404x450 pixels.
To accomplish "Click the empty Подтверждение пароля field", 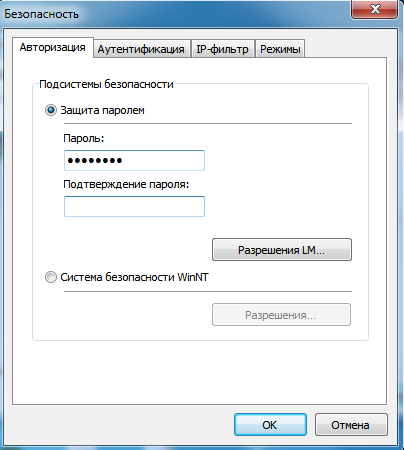I will point(134,206).
